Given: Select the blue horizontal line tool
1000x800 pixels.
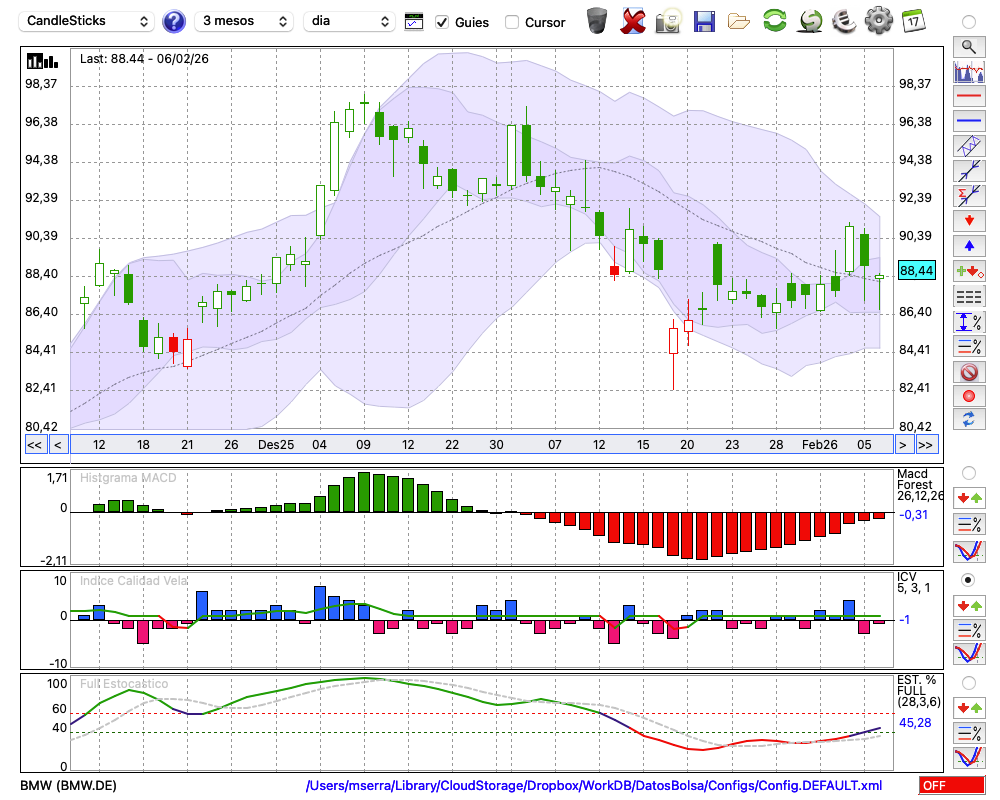Looking at the screenshot, I should [968, 121].
